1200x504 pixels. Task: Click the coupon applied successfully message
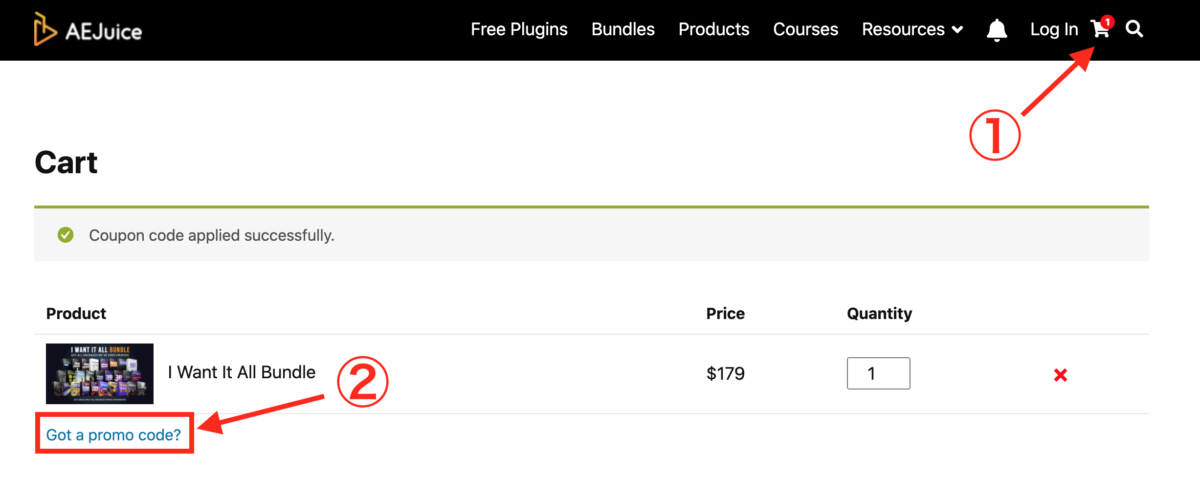(211, 236)
